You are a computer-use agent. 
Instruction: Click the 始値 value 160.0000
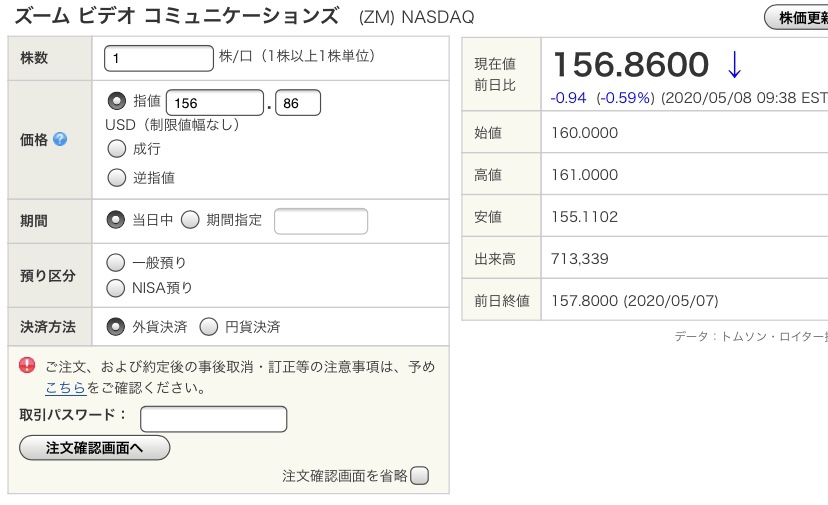585,133
